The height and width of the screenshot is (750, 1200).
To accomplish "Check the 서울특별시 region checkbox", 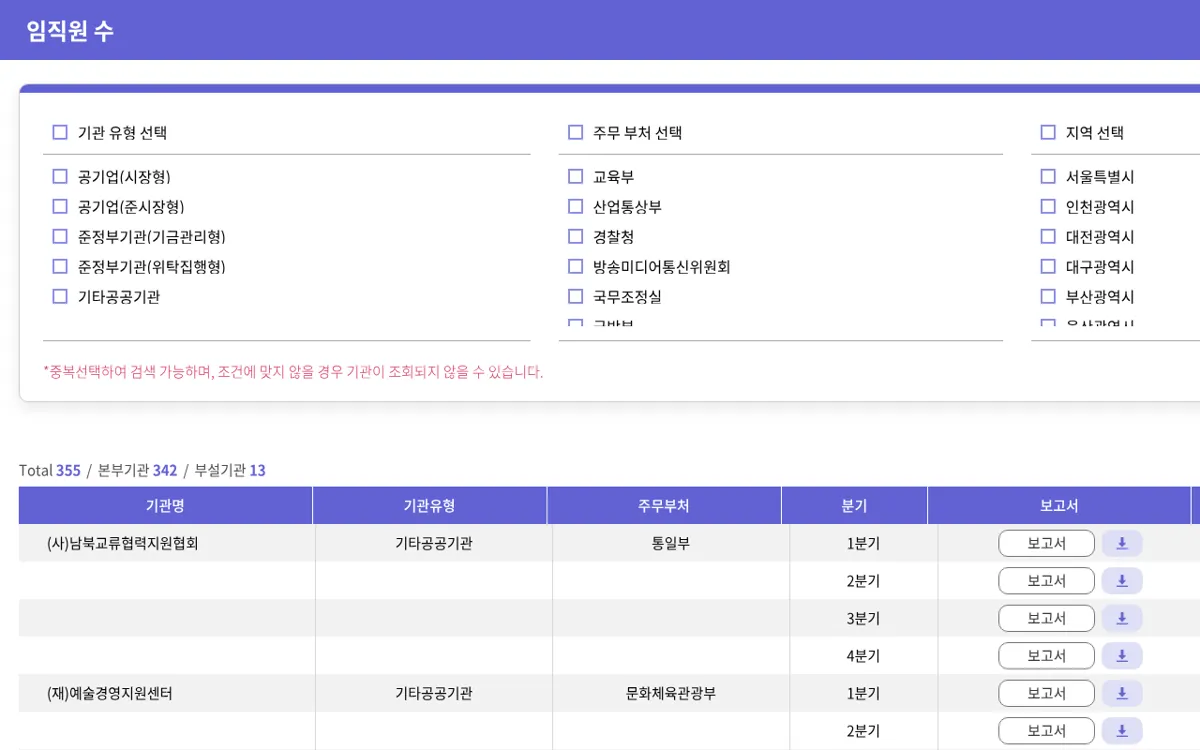I will pyautogui.click(x=1048, y=177).
